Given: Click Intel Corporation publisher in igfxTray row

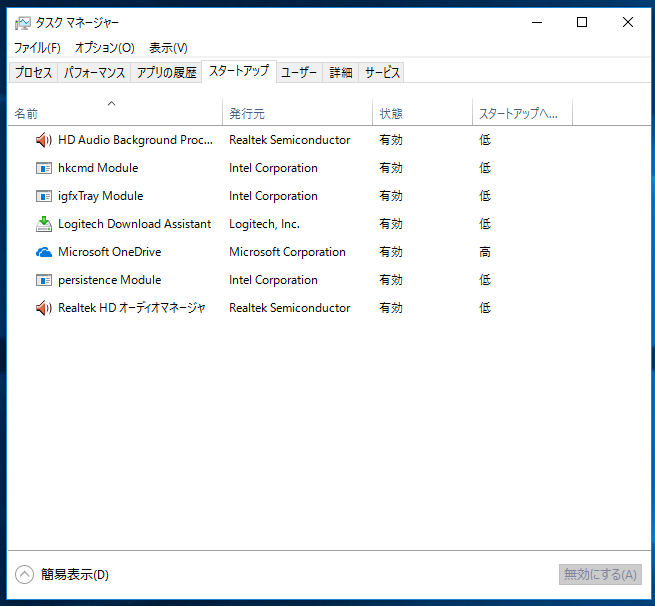Looking at the screenshot, I should [273, 196].
